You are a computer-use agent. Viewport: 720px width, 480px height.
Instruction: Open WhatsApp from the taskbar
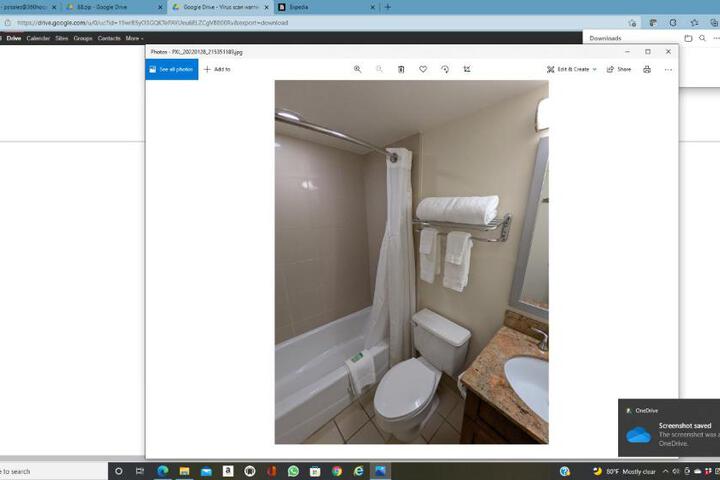tap(293, 471)
